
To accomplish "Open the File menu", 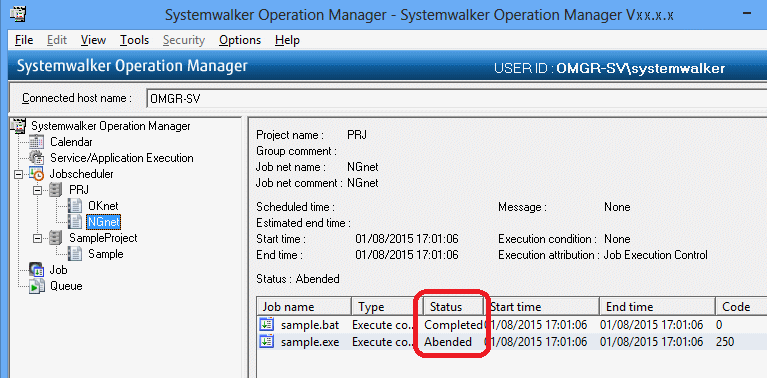I will pos(24,40).
